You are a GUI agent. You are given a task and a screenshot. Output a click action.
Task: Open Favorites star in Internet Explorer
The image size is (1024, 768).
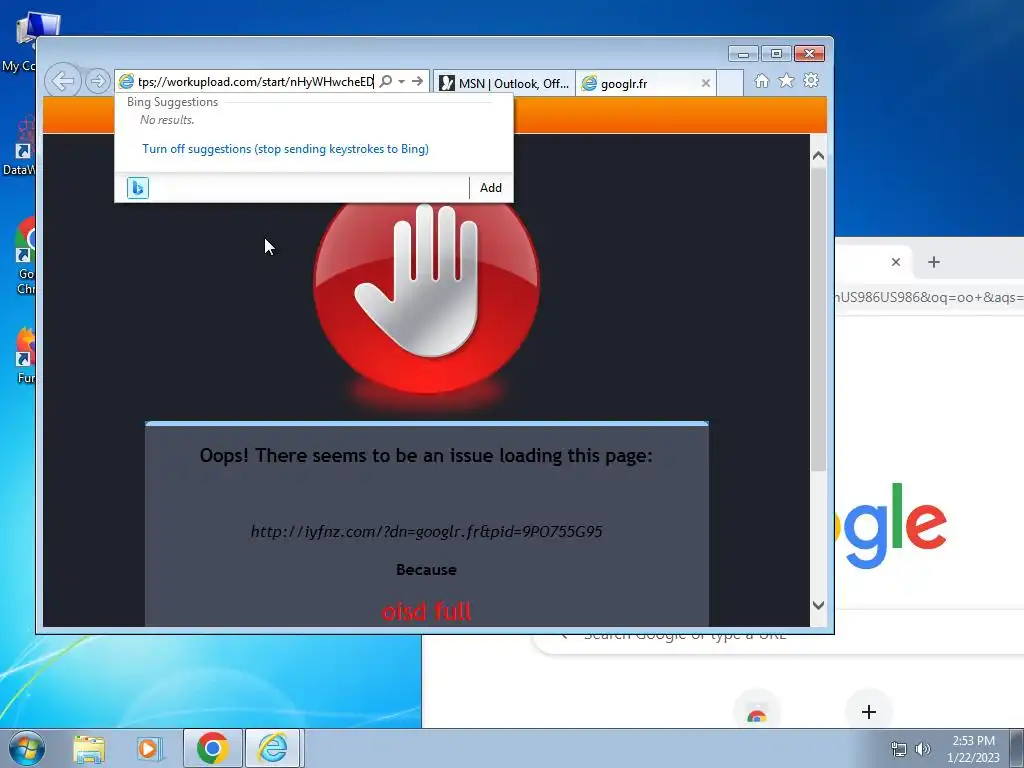786,81
